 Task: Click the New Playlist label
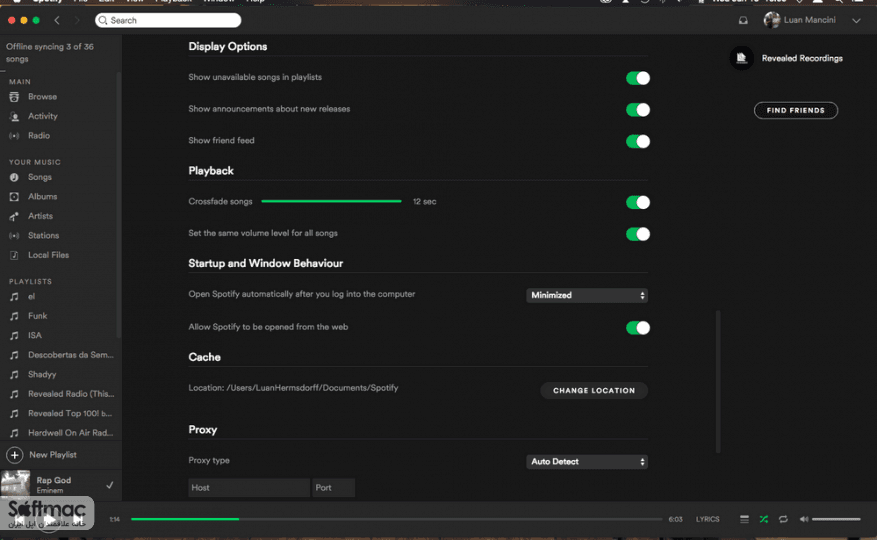53,455
